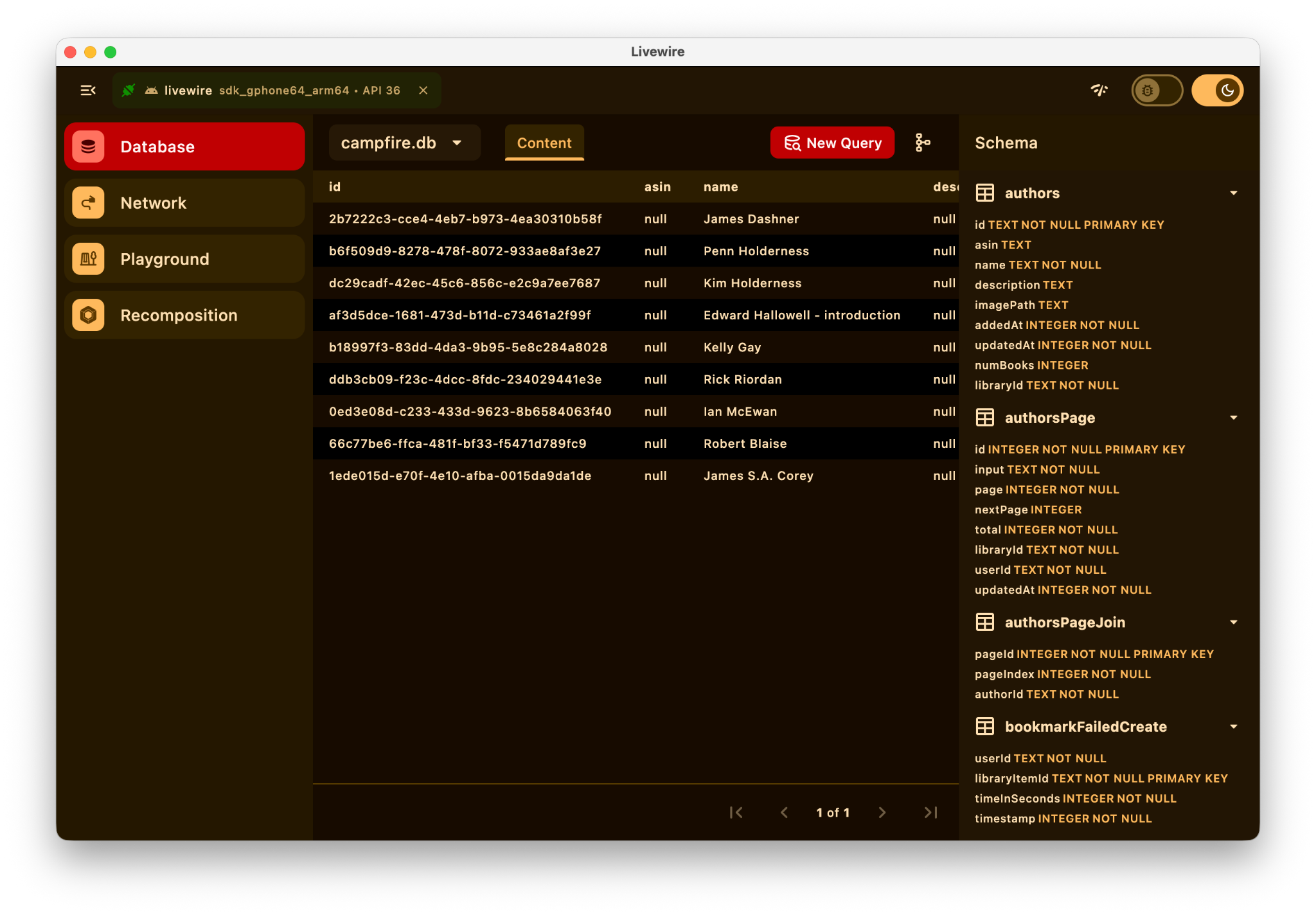Select the Penn Holderness cell

pyautogui.click(x=756, y=251)
